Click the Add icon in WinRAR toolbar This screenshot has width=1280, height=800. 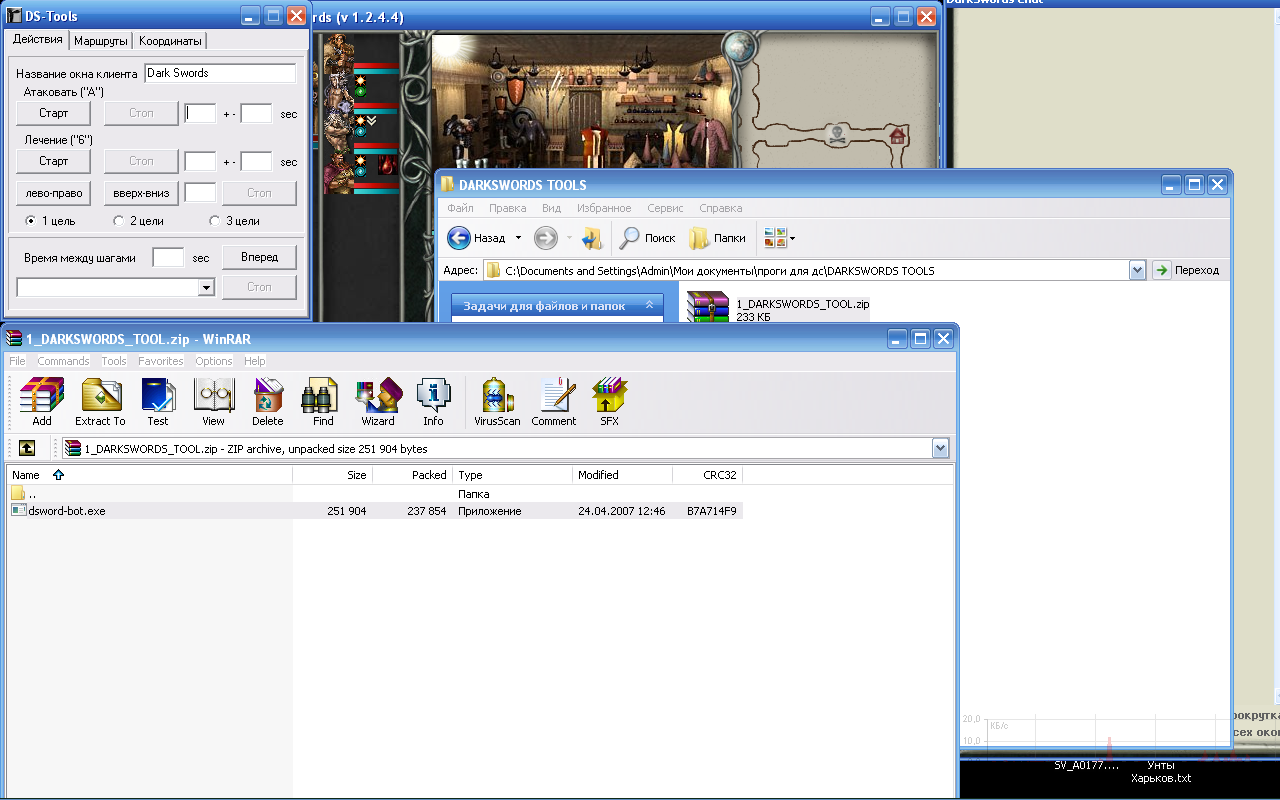[42, 402]
